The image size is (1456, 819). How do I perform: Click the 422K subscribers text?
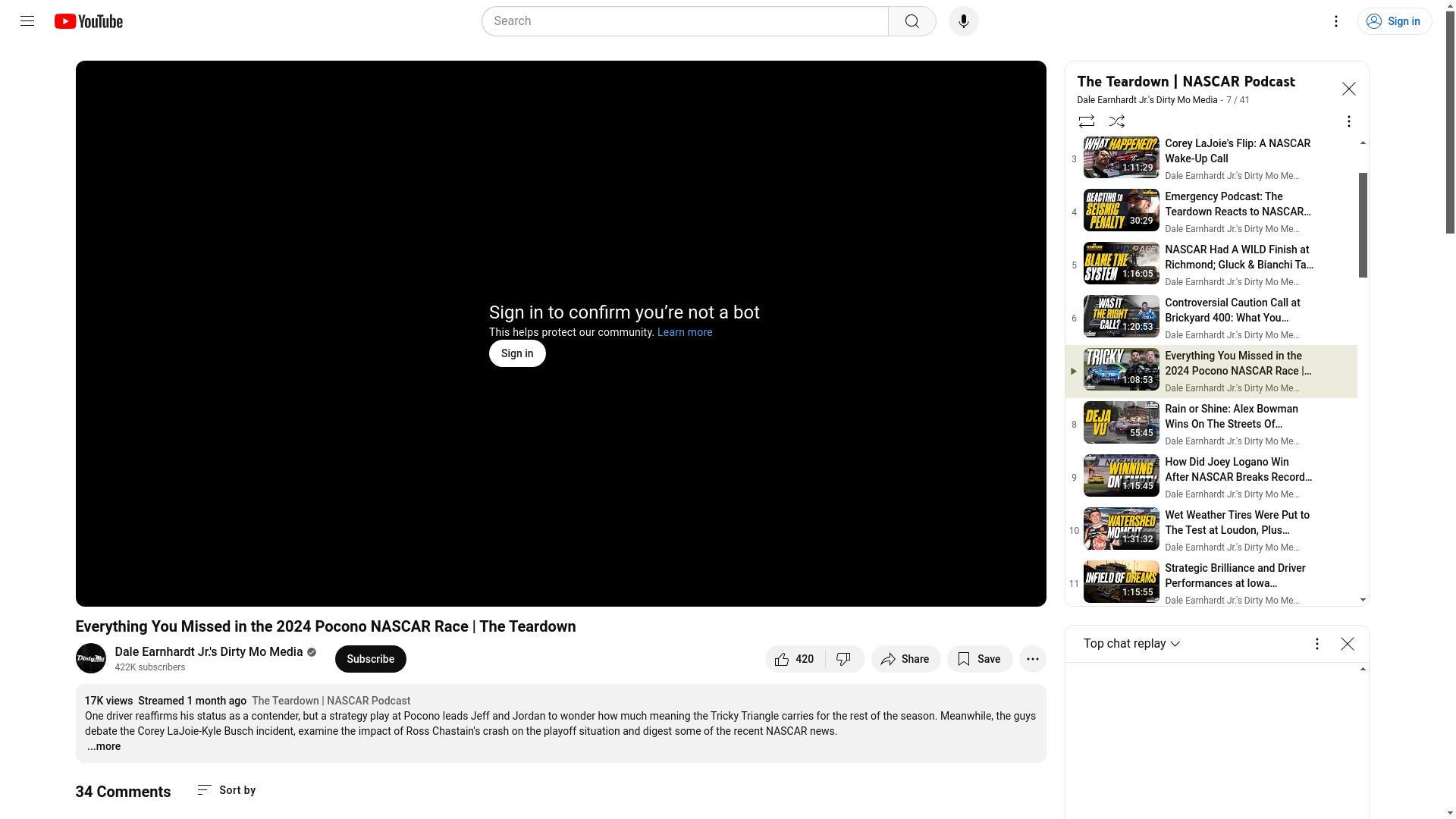[x=150, y=667]
